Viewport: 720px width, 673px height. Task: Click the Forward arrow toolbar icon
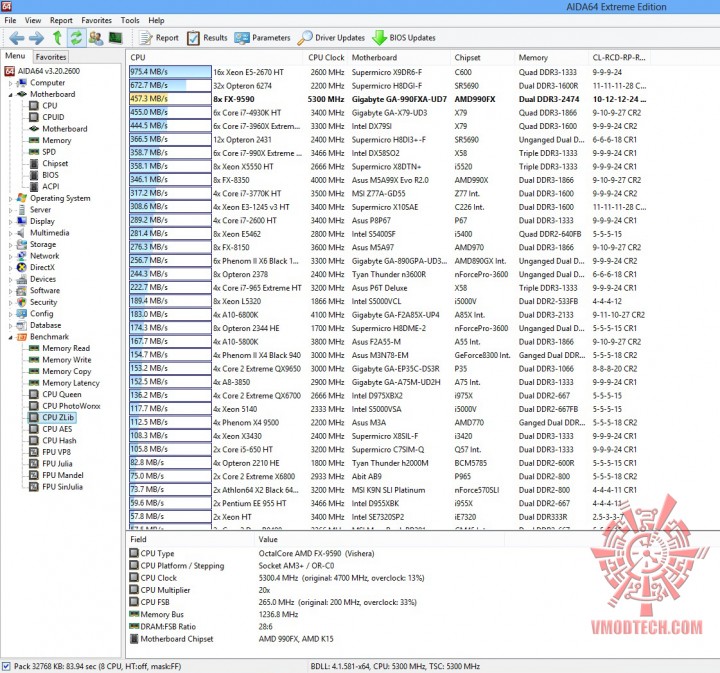coord(36,38)
